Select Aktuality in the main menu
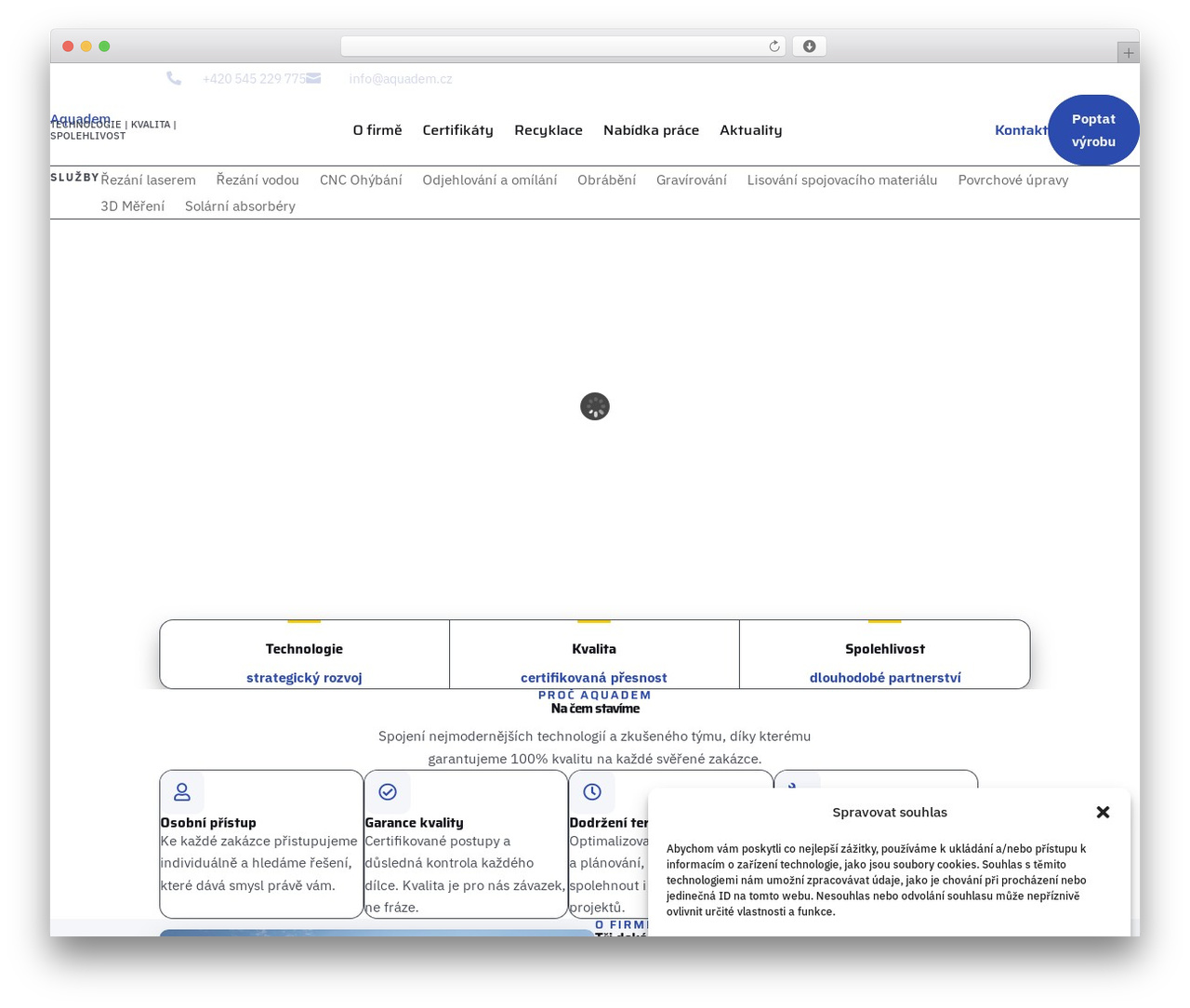The height and width of the screenshot is (1008, 1190). pos(751,130)
